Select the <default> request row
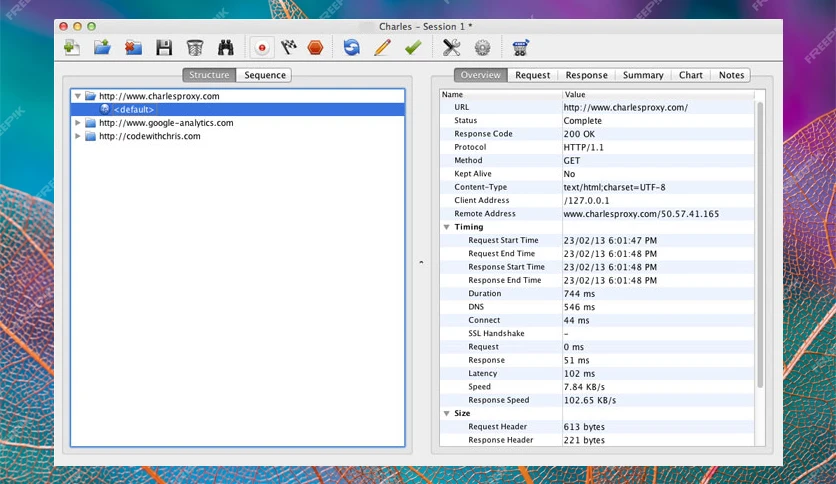The image size is (836, 484). tap(238, 109)
